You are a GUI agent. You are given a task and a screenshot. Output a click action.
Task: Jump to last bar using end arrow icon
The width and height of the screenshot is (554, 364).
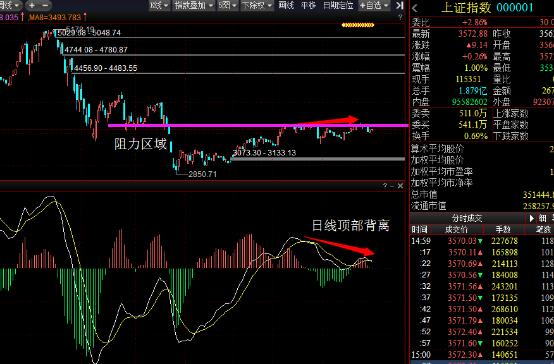tap(399, 5)
